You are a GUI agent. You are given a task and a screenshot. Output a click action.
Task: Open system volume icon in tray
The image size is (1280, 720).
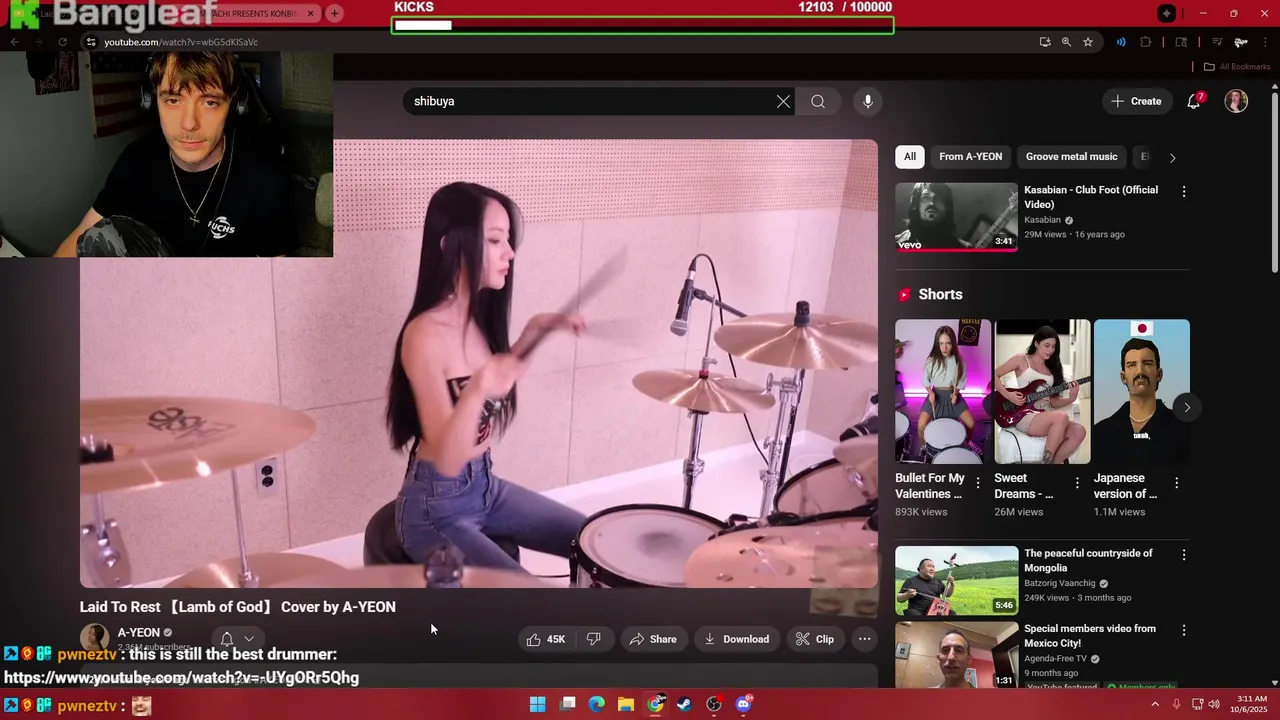1215,704
